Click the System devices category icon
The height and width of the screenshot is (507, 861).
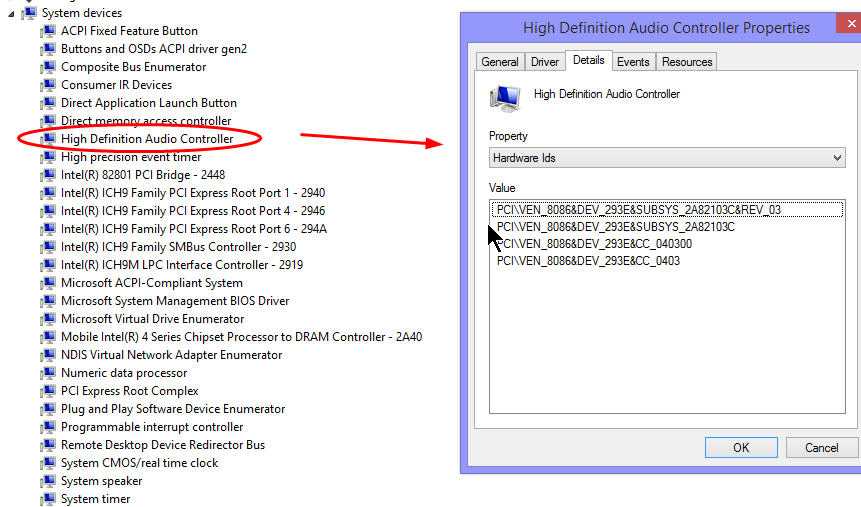point(29,13)
